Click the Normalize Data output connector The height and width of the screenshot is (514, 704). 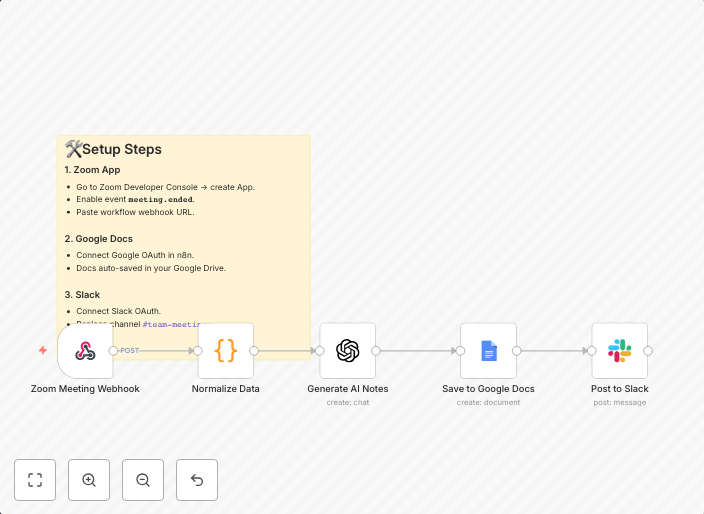[x=254, y=351]
